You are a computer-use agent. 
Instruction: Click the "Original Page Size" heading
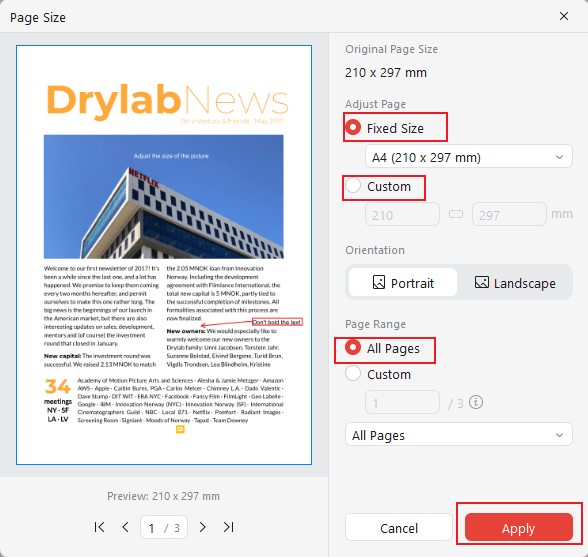pyautogui.click(x=392, y=50)
